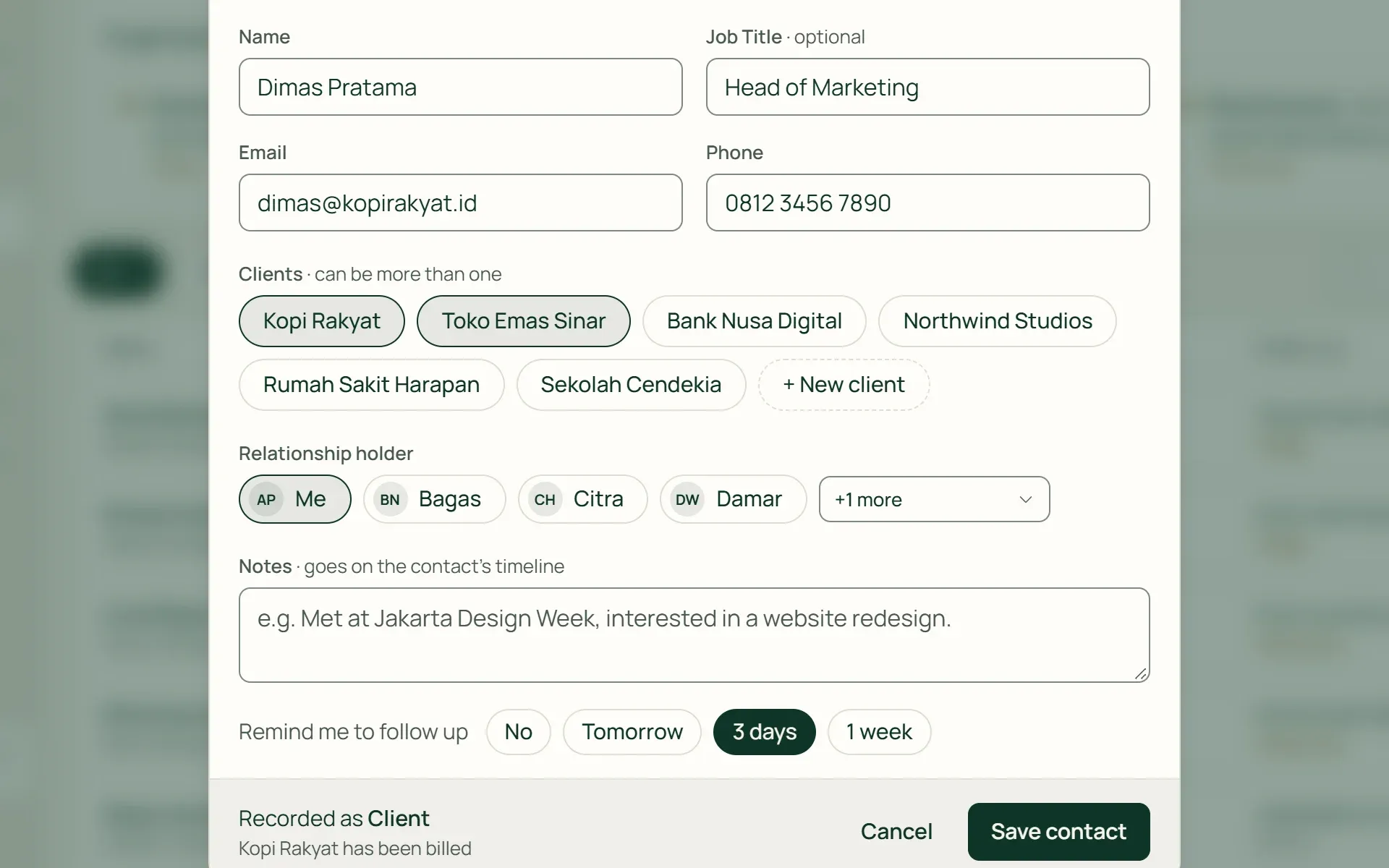Focus the Phone number field
Screen dimensions: 1389x868
[927, 203]
